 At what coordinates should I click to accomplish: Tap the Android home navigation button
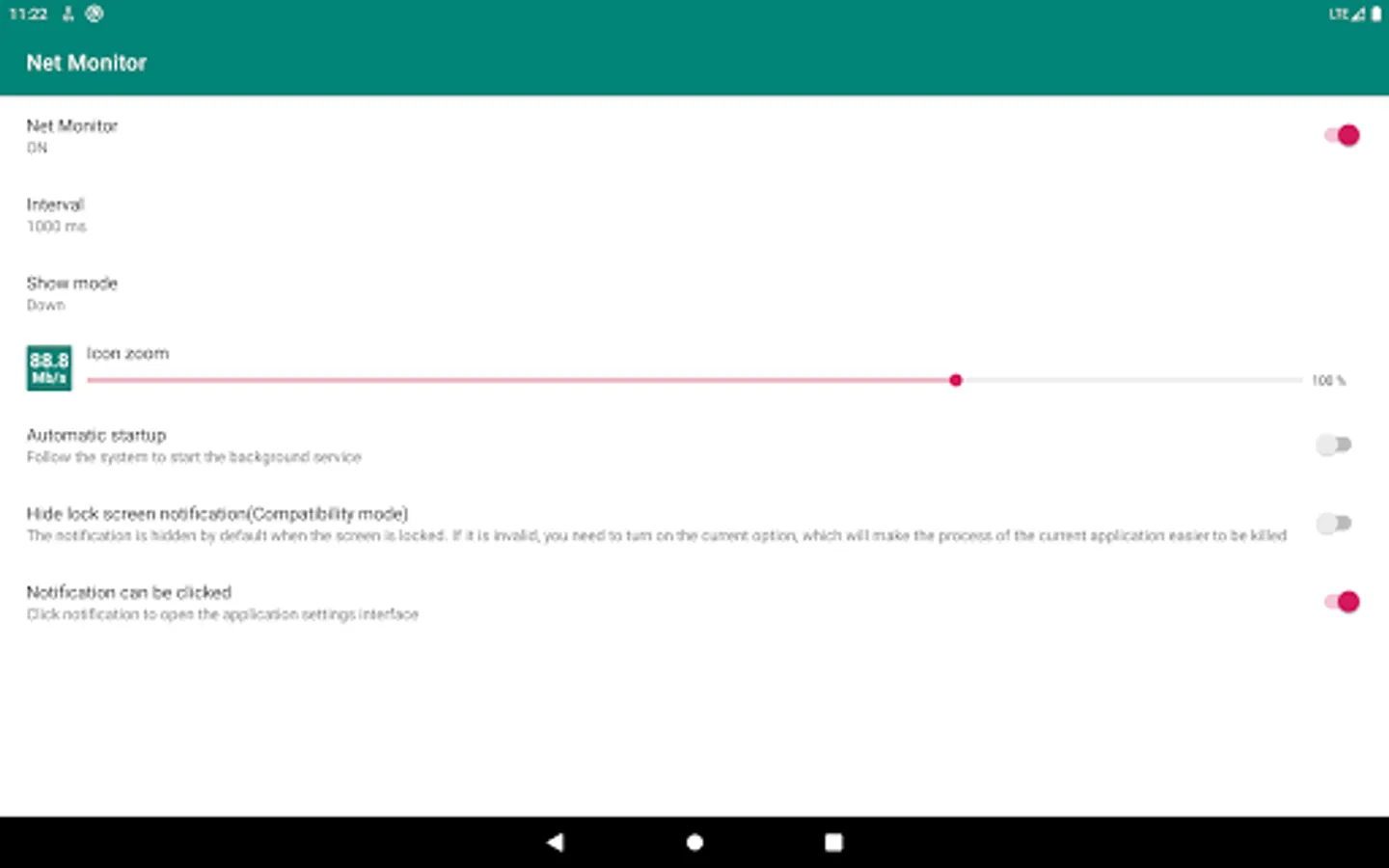[694, 842]
